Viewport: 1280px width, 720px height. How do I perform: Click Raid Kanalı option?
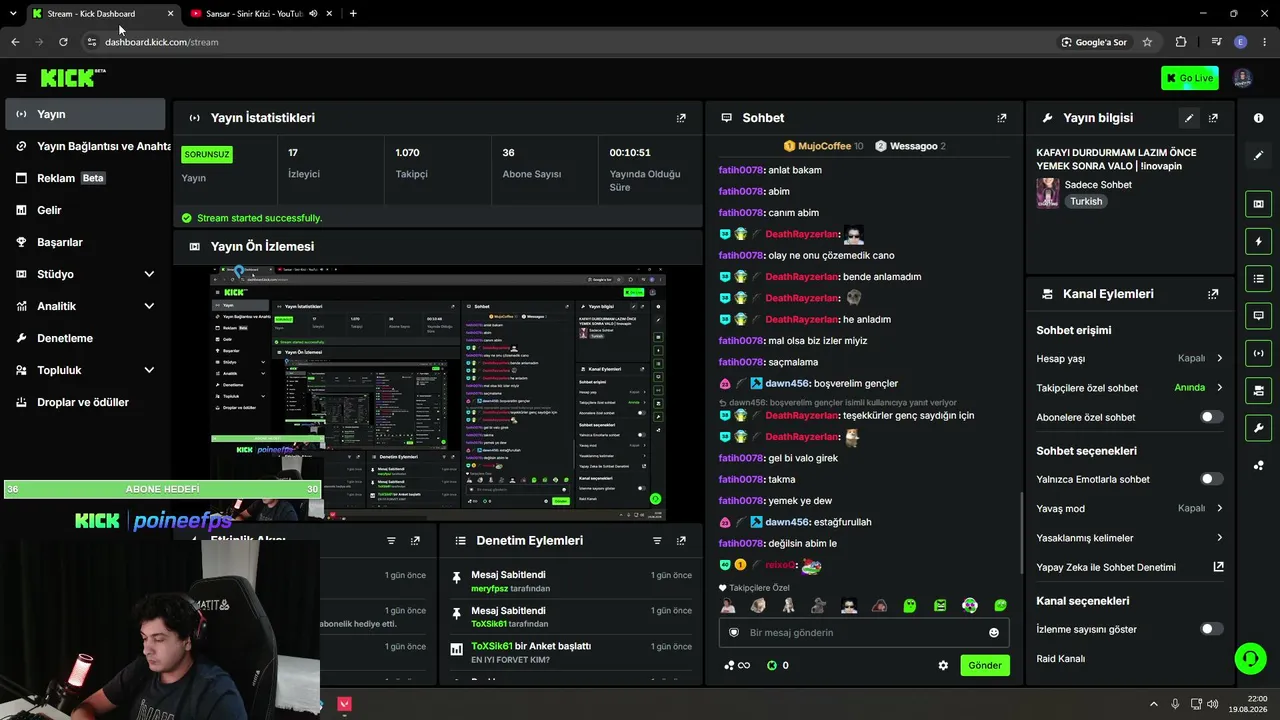1061,659
